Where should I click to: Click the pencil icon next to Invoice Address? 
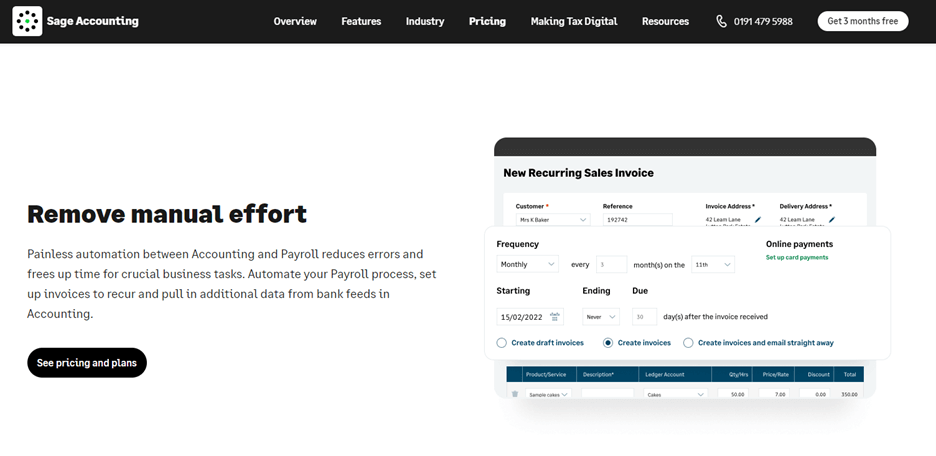click(x=758, y=220)
